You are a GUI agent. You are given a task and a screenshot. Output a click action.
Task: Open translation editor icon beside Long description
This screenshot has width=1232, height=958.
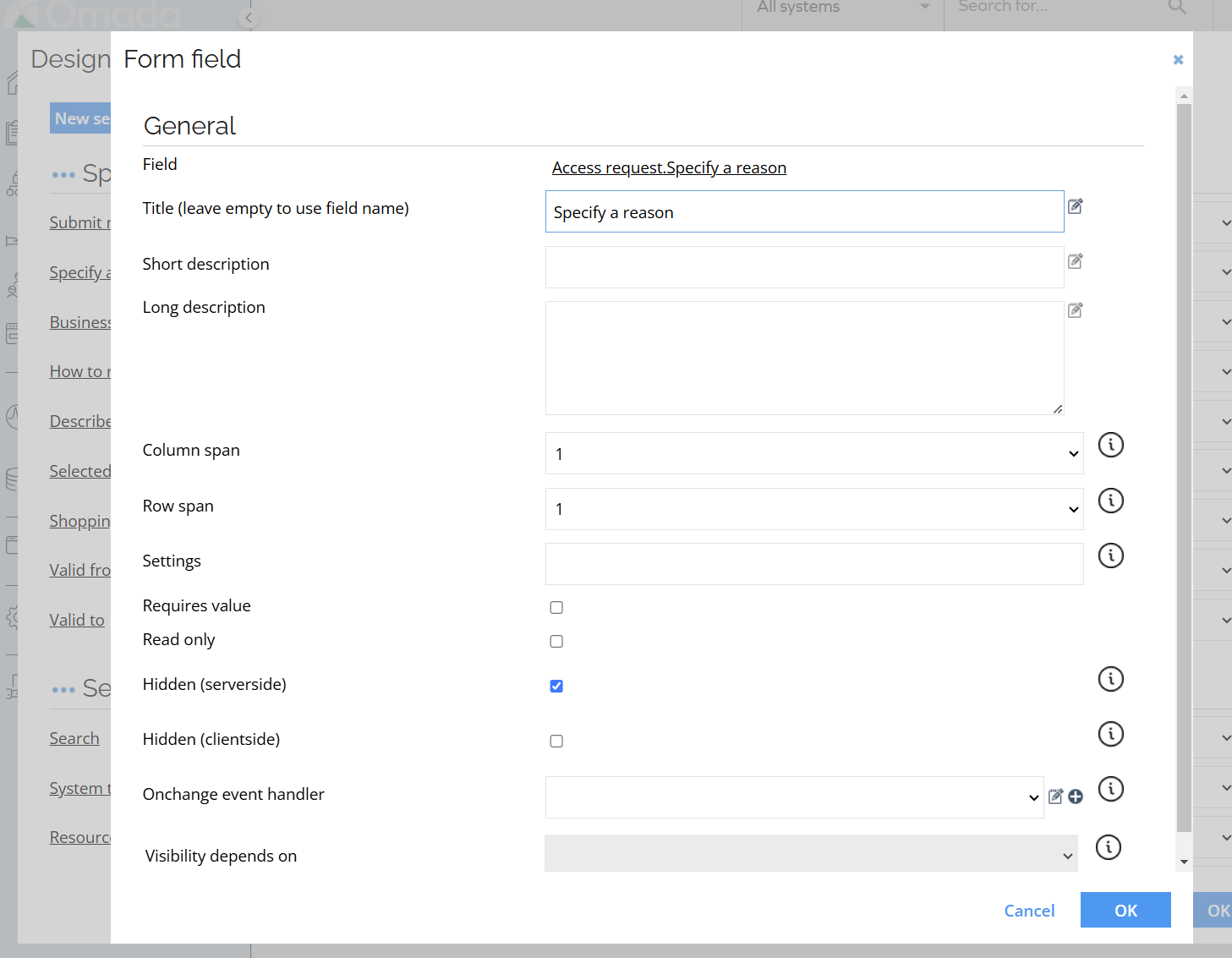(1076, 310)
